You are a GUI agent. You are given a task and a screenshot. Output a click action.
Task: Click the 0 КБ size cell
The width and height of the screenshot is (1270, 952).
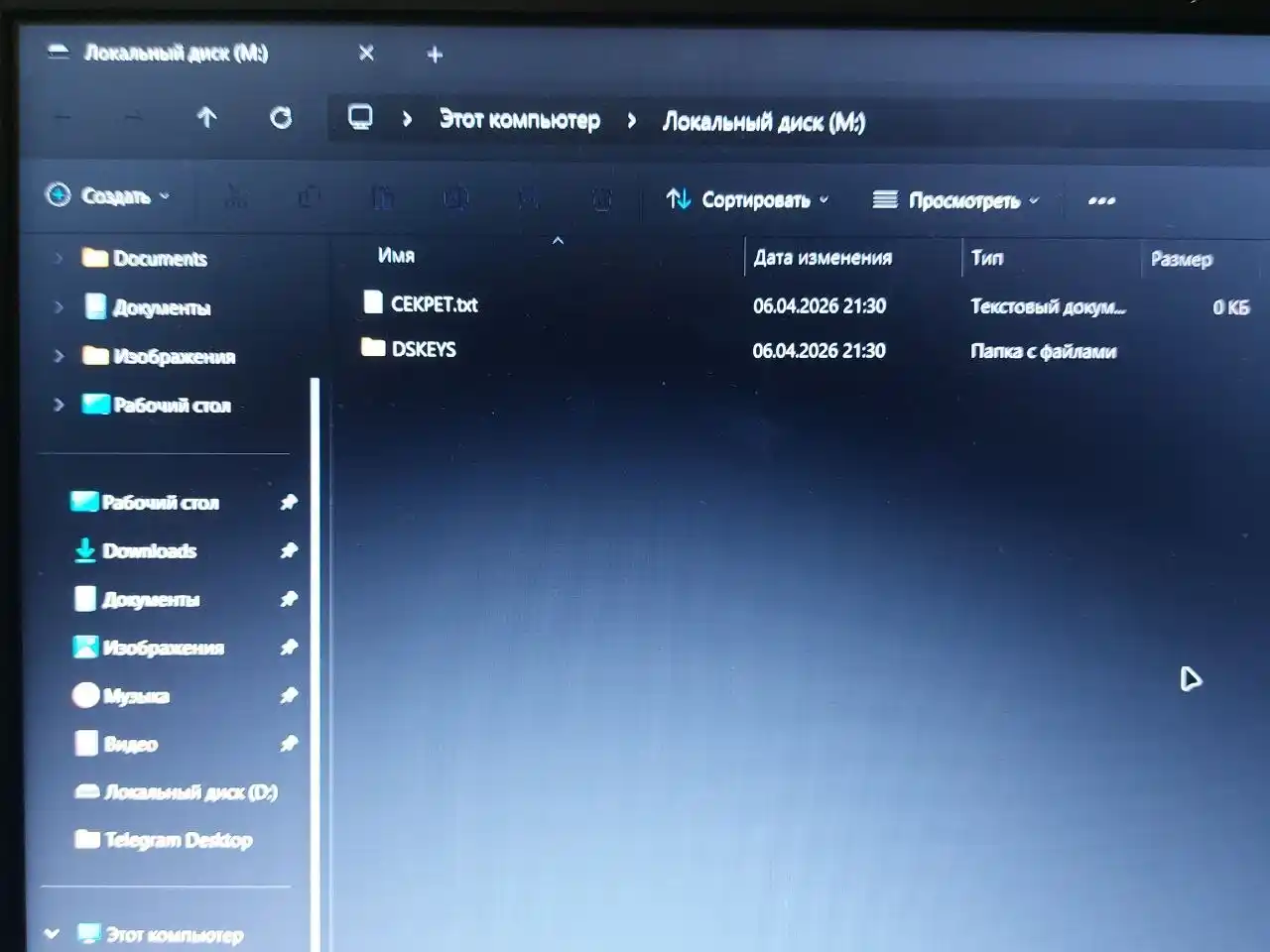coord(1230,307)
